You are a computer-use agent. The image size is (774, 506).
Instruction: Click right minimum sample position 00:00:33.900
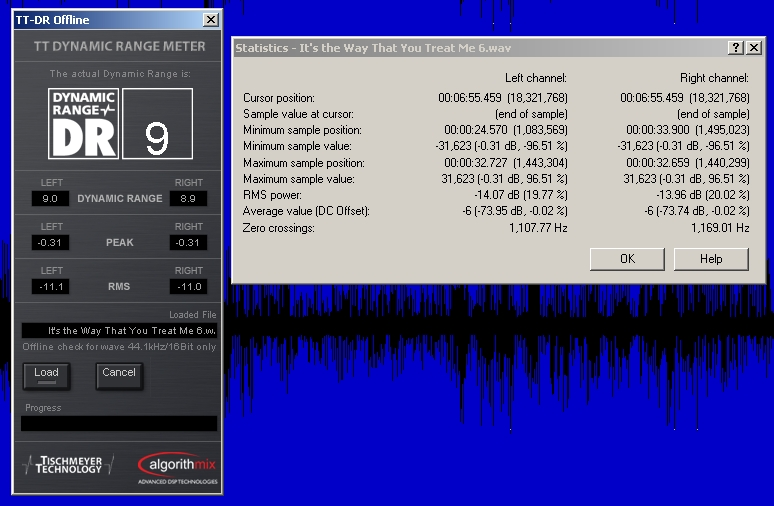coord(688,130)
